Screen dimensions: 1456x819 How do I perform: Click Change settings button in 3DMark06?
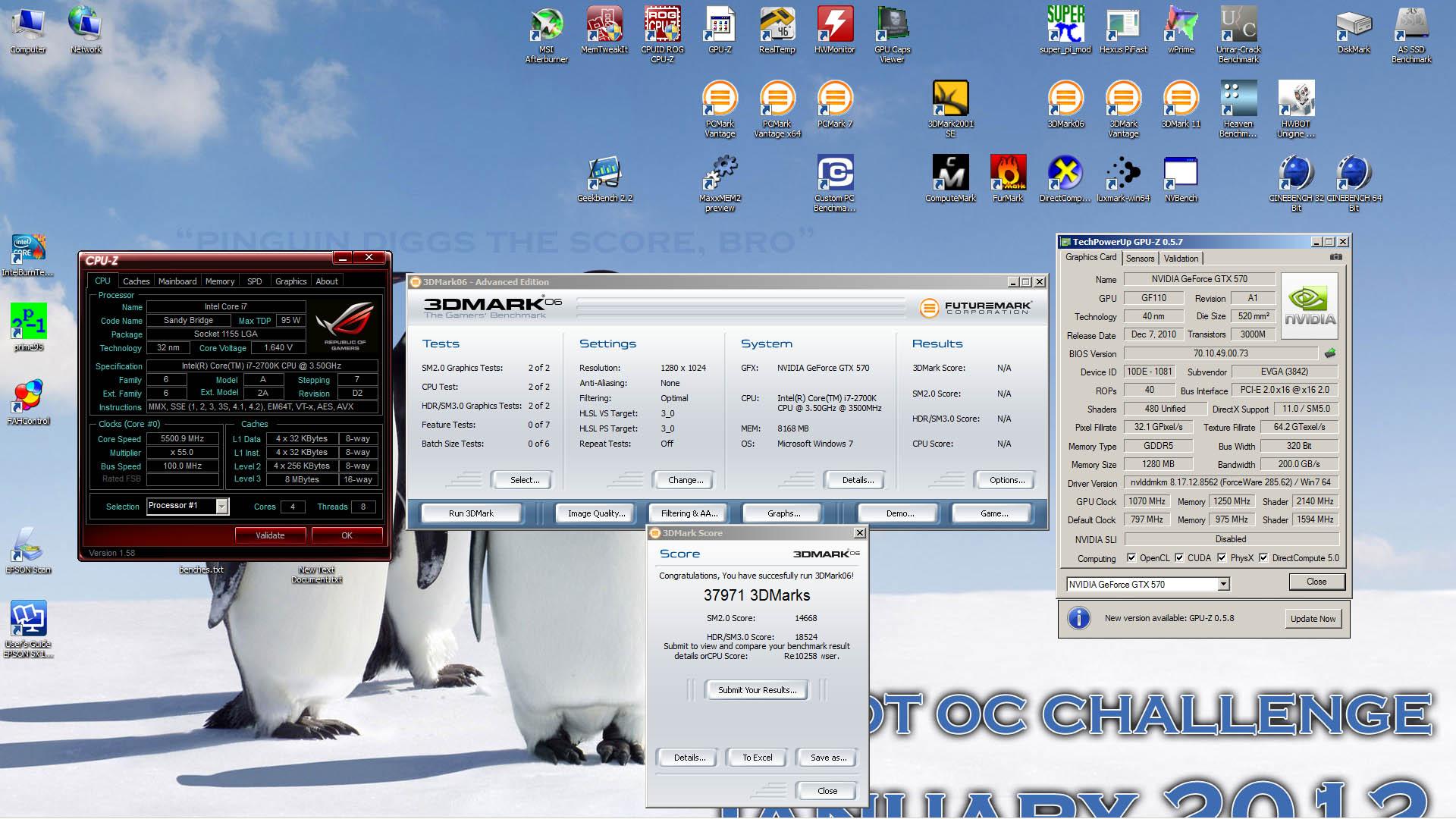(686, 480)
